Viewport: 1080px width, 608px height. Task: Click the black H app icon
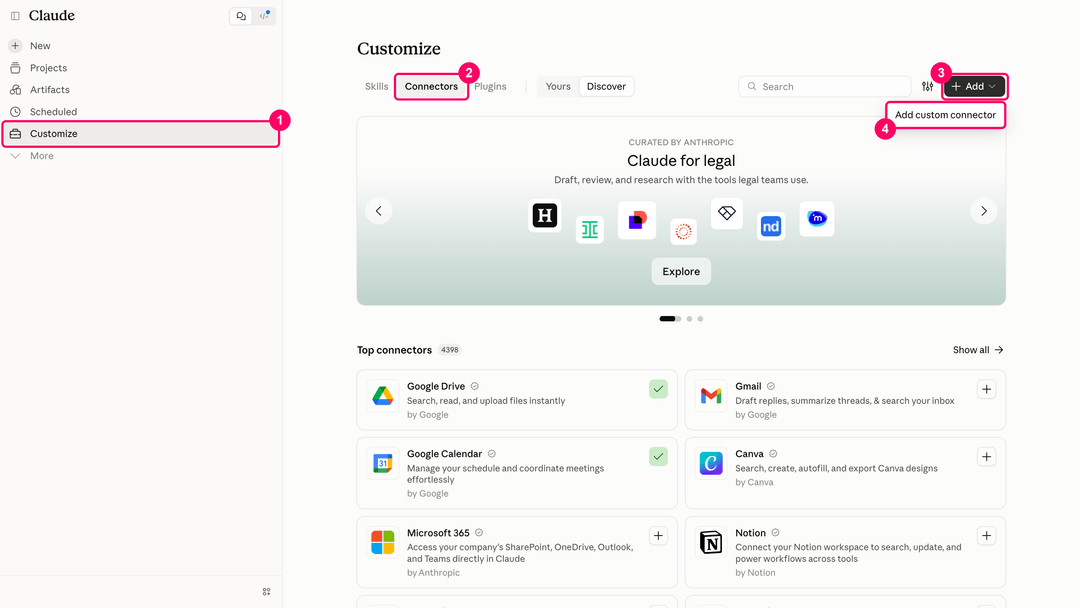point(545,216)
